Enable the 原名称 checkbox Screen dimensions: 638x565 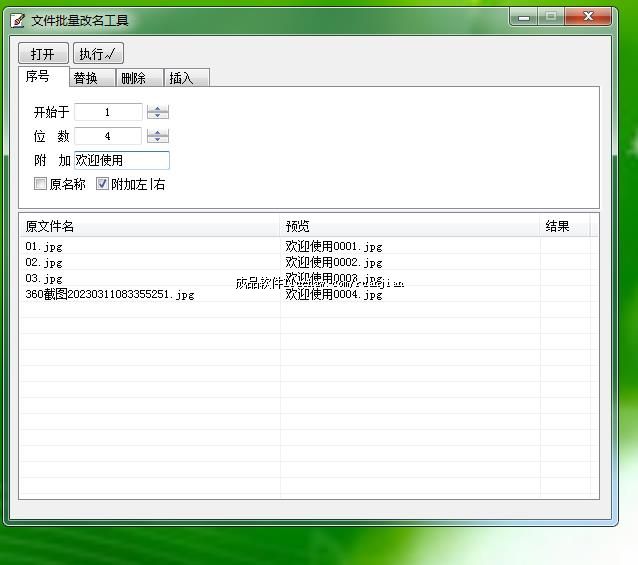40,184
